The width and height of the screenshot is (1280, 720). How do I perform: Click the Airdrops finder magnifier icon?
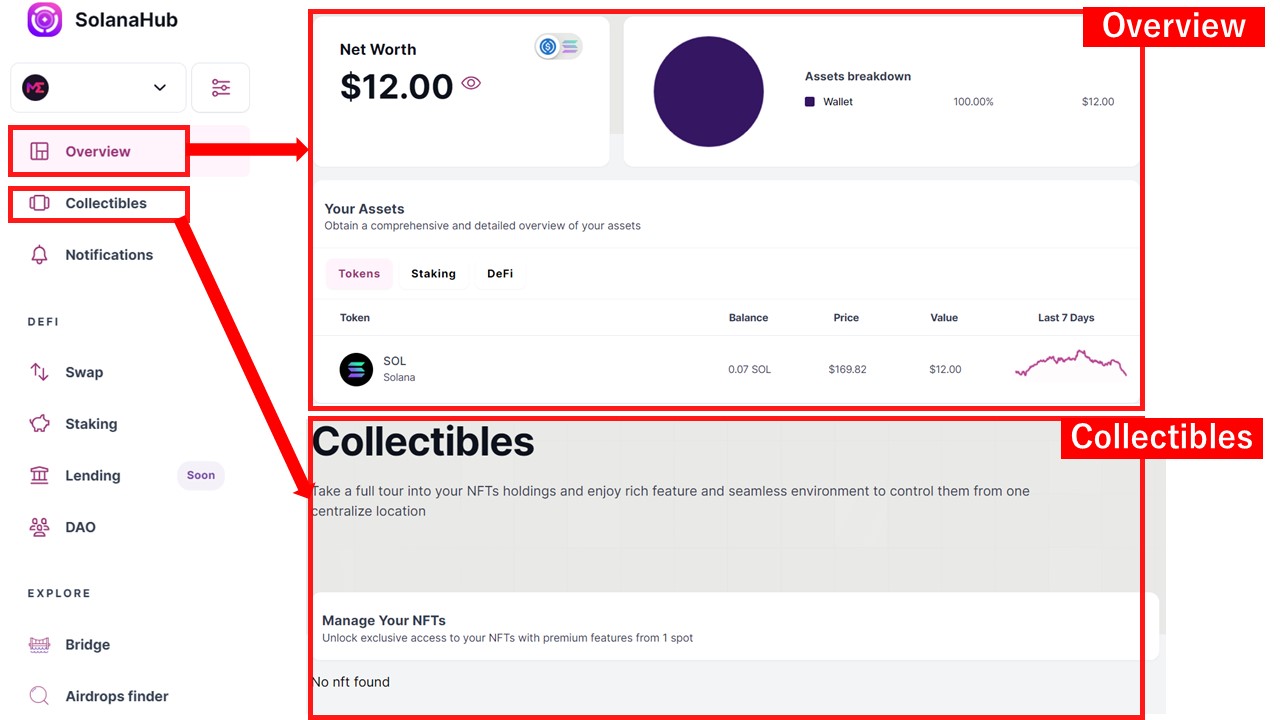(x=40, y=695)
